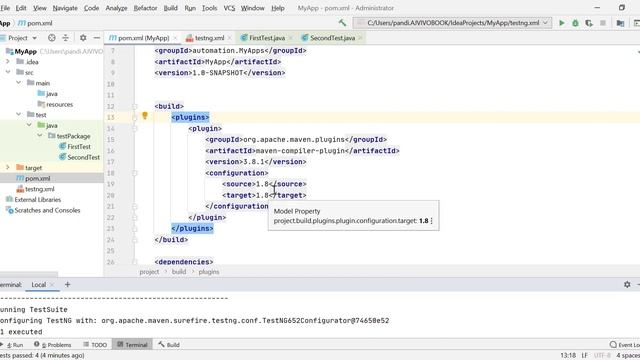Open the Navigate menu

(x=65, y=8)
